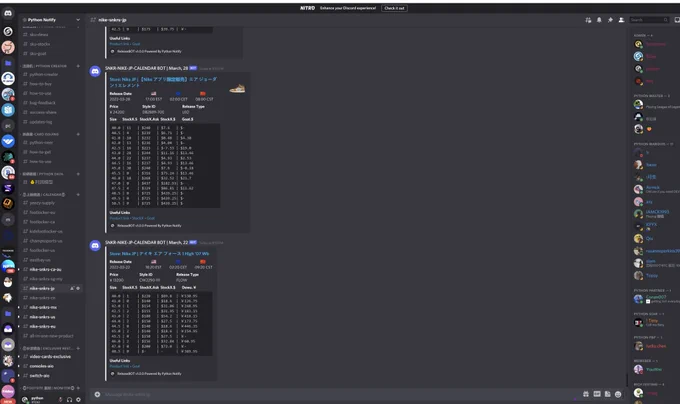This screenshot has width=680, height=404.
Task: Collapse the EXCLUSIVE RESTOCK category
Action: click(48, 349)
